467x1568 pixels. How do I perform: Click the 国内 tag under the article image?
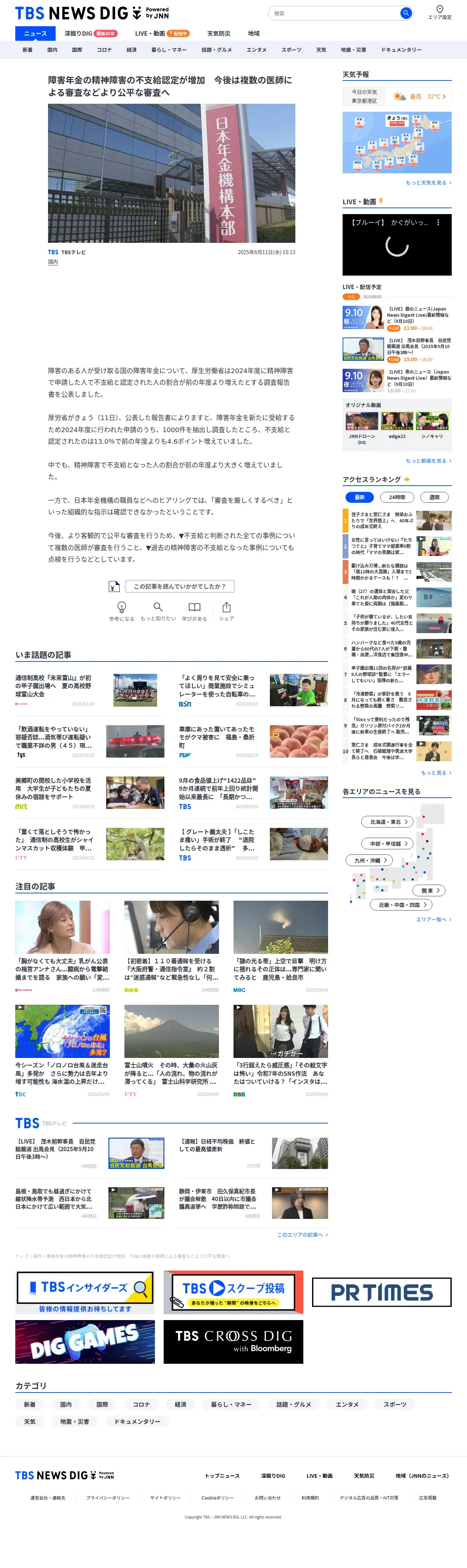tap(53, 262)
